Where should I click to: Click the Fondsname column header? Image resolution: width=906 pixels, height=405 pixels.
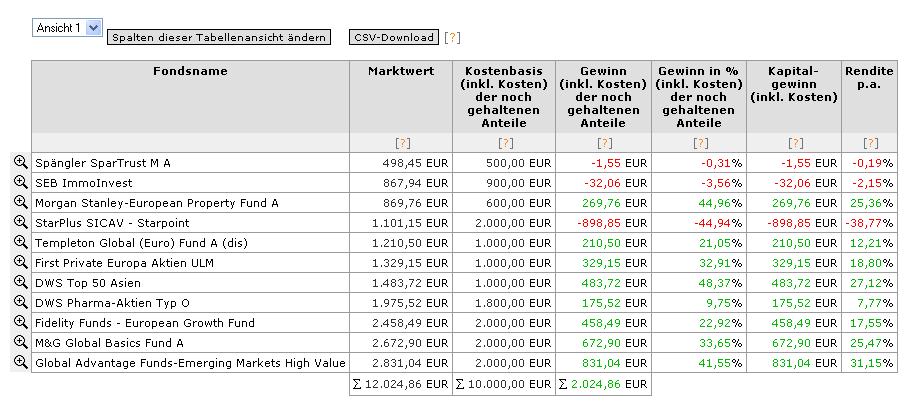(191, 71)
